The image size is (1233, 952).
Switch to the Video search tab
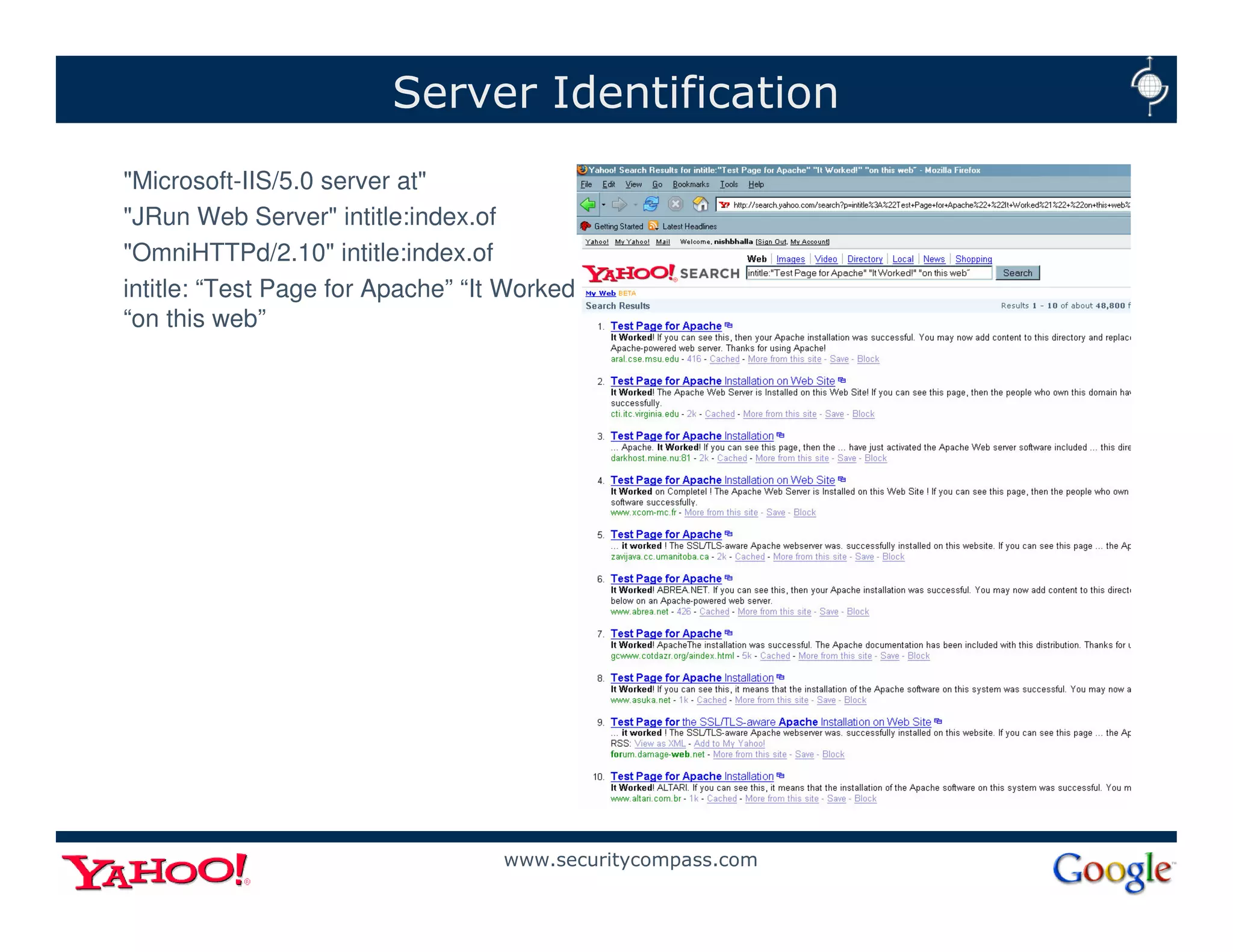(826, 259)
